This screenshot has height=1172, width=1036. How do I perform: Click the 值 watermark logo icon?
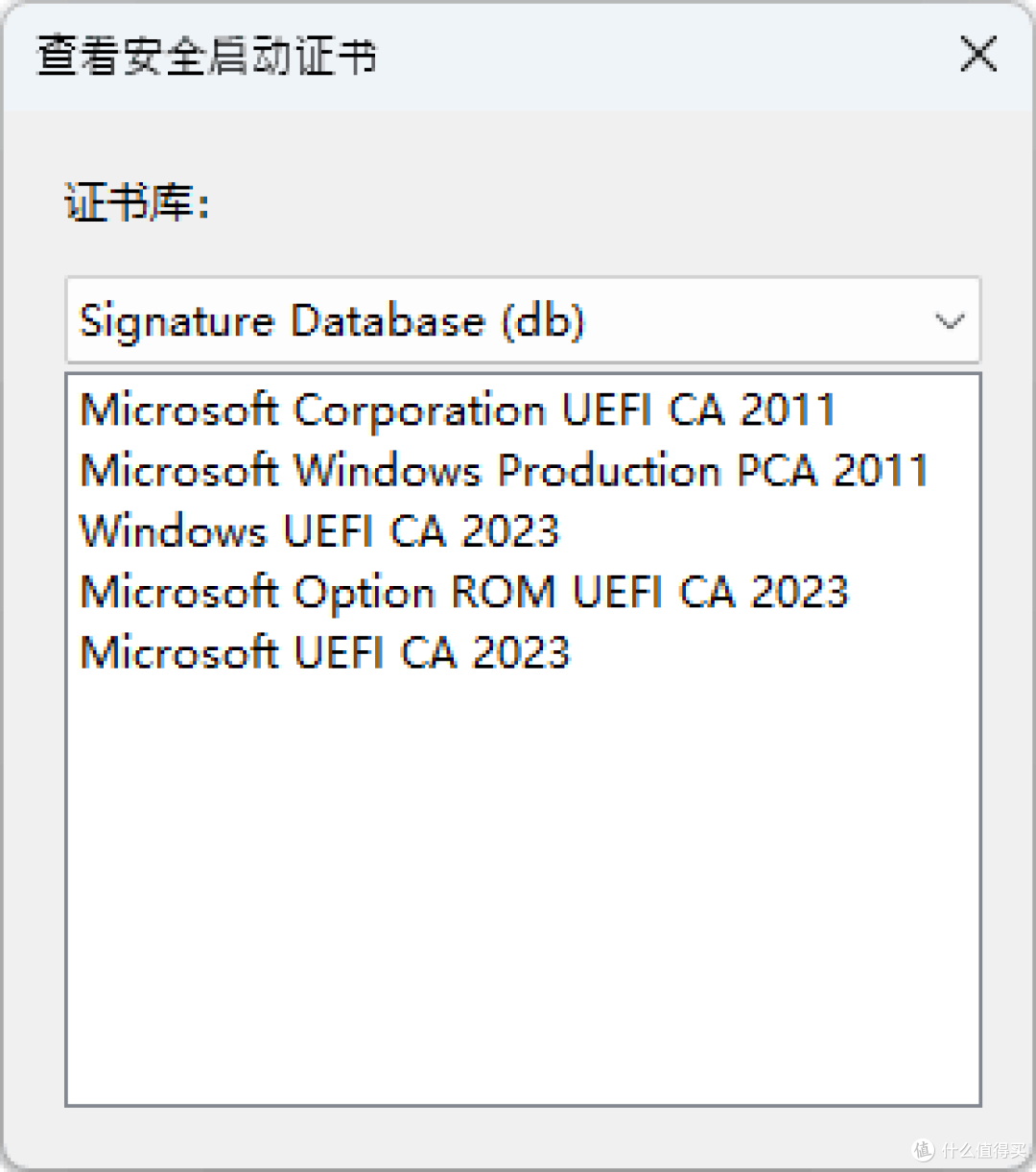[x=923, y=1149]
